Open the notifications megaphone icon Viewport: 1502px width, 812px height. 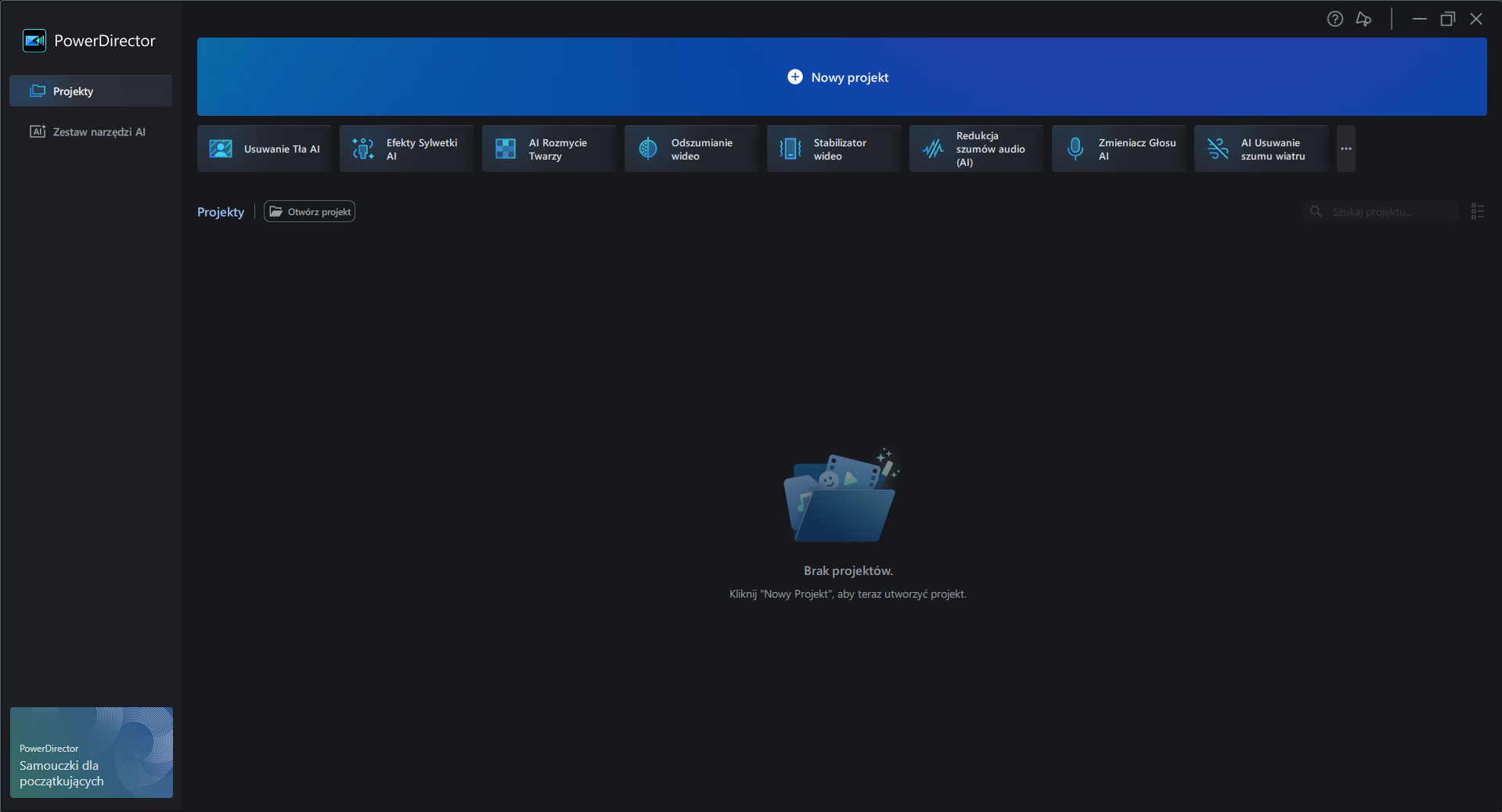(x=1363, y=19)
